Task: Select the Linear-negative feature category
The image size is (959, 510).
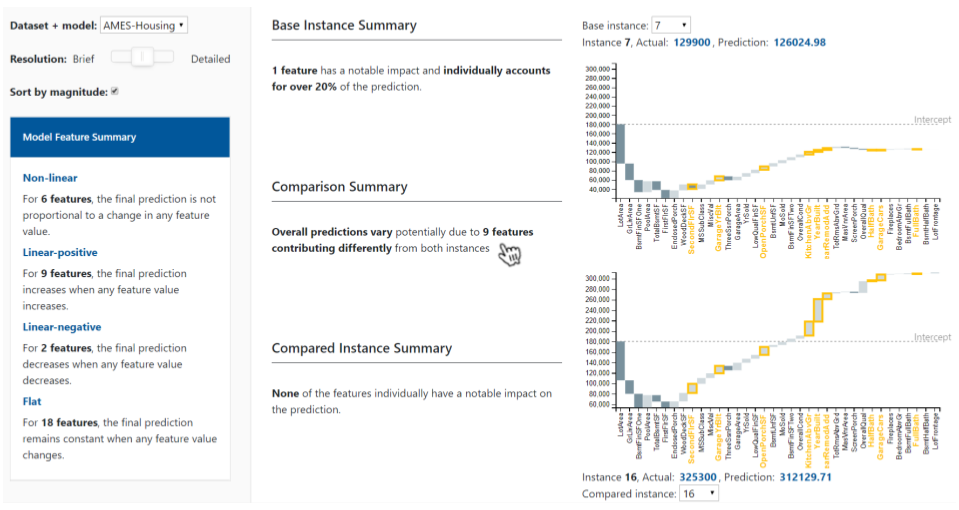Action: point(62,327)
